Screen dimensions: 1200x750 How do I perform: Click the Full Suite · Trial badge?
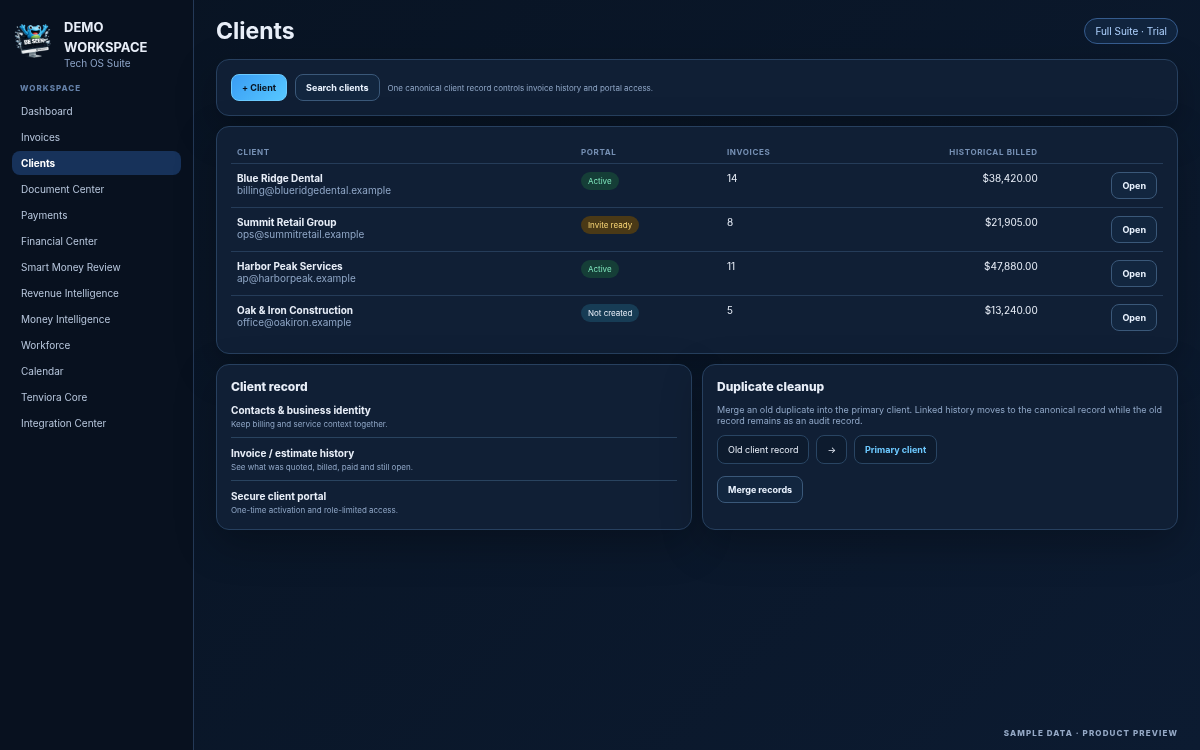(x=1131, y=31)
